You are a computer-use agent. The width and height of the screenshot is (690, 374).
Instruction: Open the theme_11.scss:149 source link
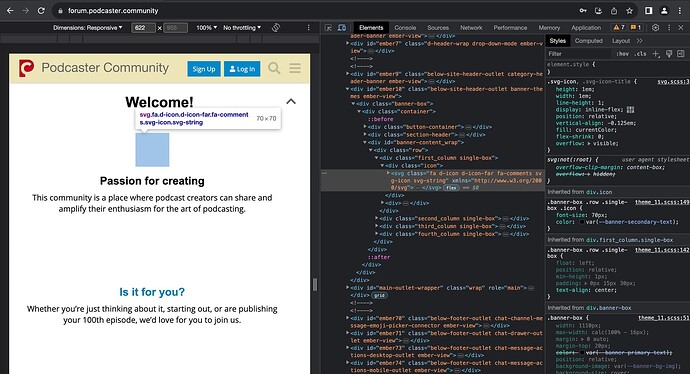tap(662, 202)
